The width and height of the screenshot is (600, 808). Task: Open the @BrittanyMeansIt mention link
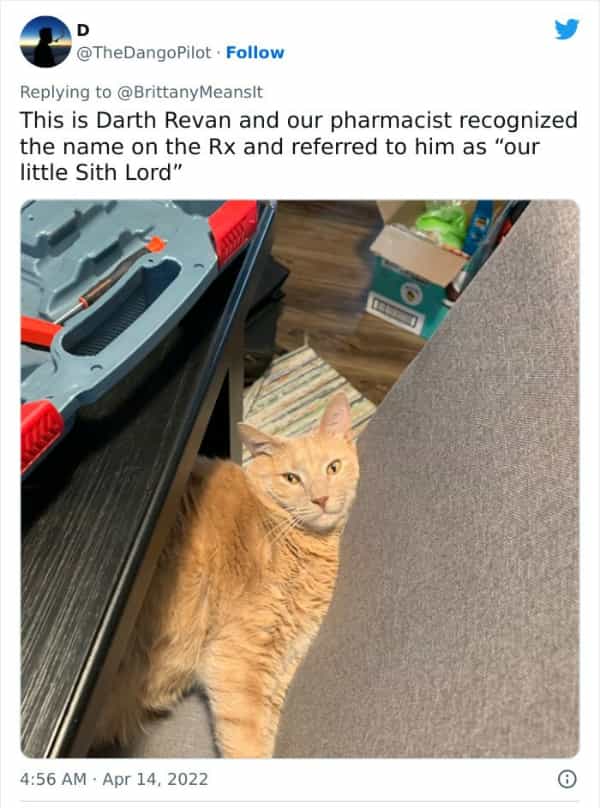190,92
